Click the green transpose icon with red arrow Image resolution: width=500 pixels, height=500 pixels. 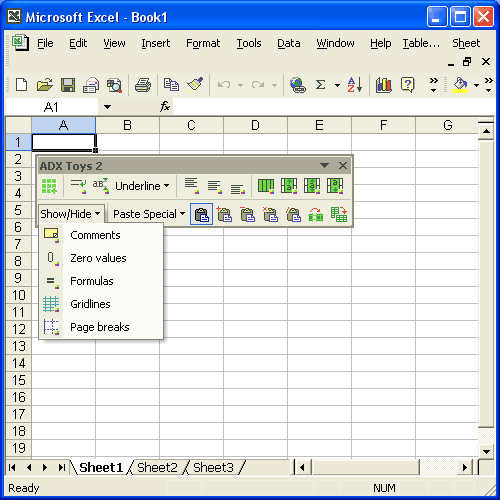click(316, 214)
